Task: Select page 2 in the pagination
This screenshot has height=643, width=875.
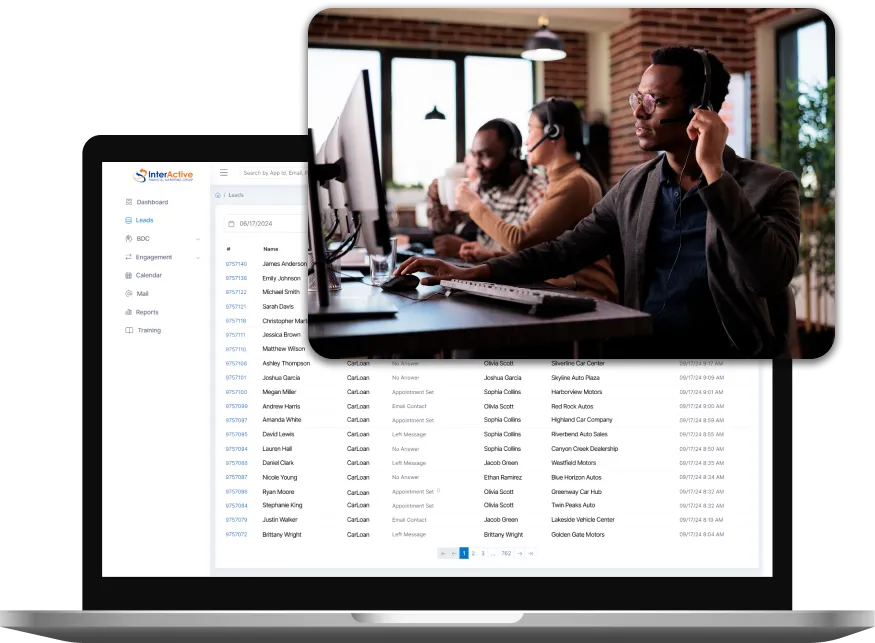Action: pyautogui.click(x=473, y=554)
